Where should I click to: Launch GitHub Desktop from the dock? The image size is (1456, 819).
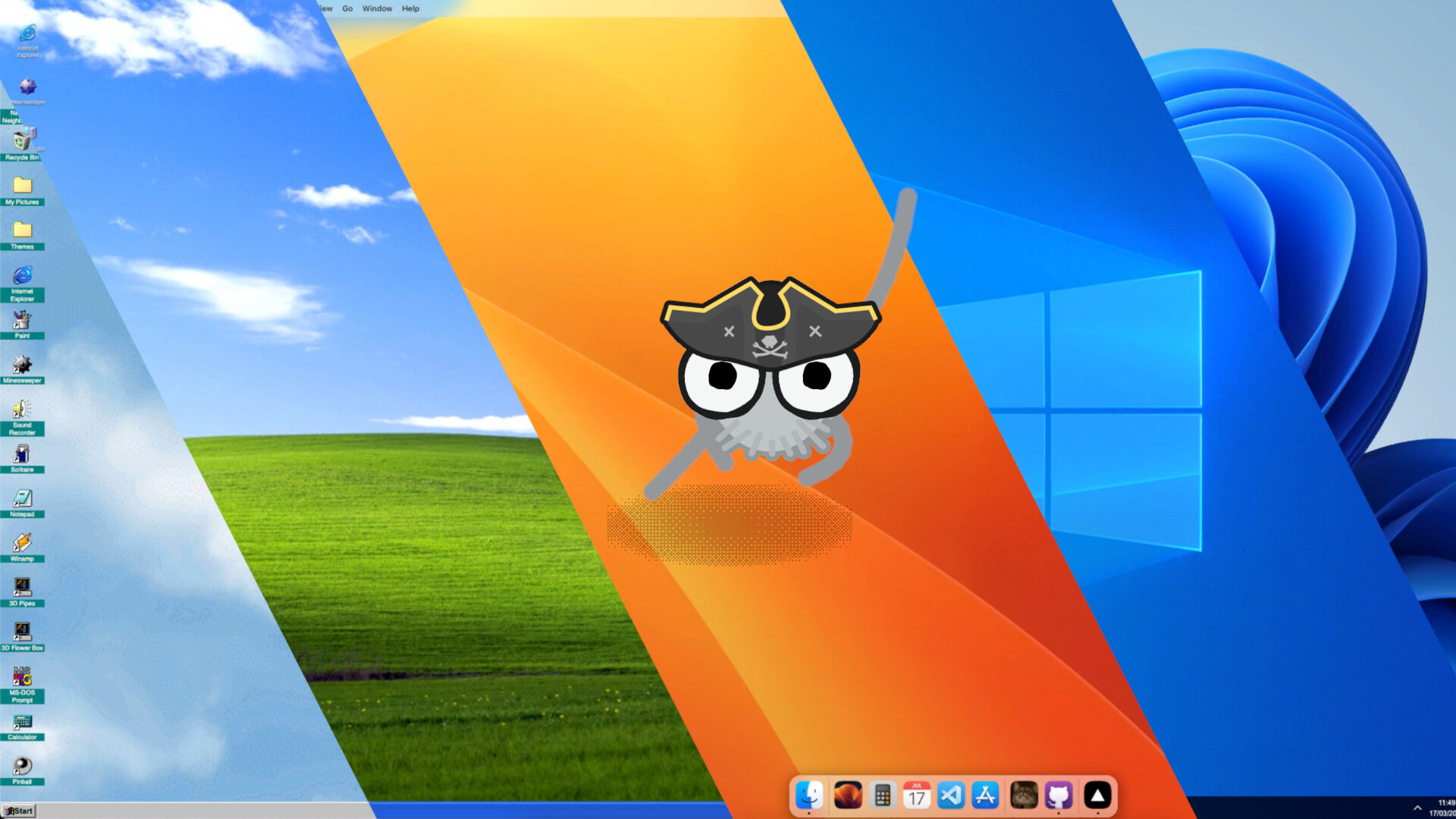[x=1059, y=795]
